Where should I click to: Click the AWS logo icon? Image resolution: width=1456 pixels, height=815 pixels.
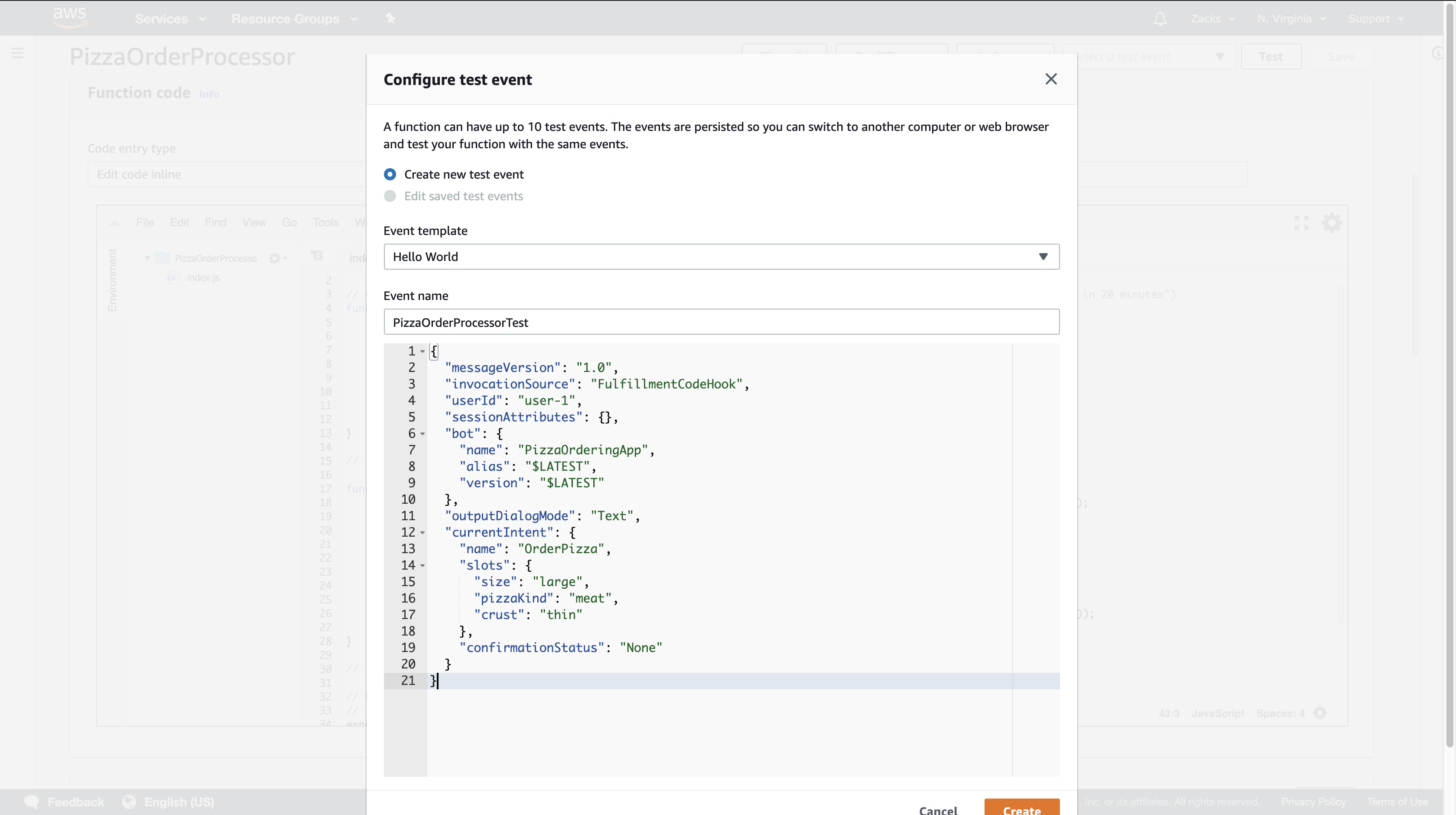click(69, 17)
